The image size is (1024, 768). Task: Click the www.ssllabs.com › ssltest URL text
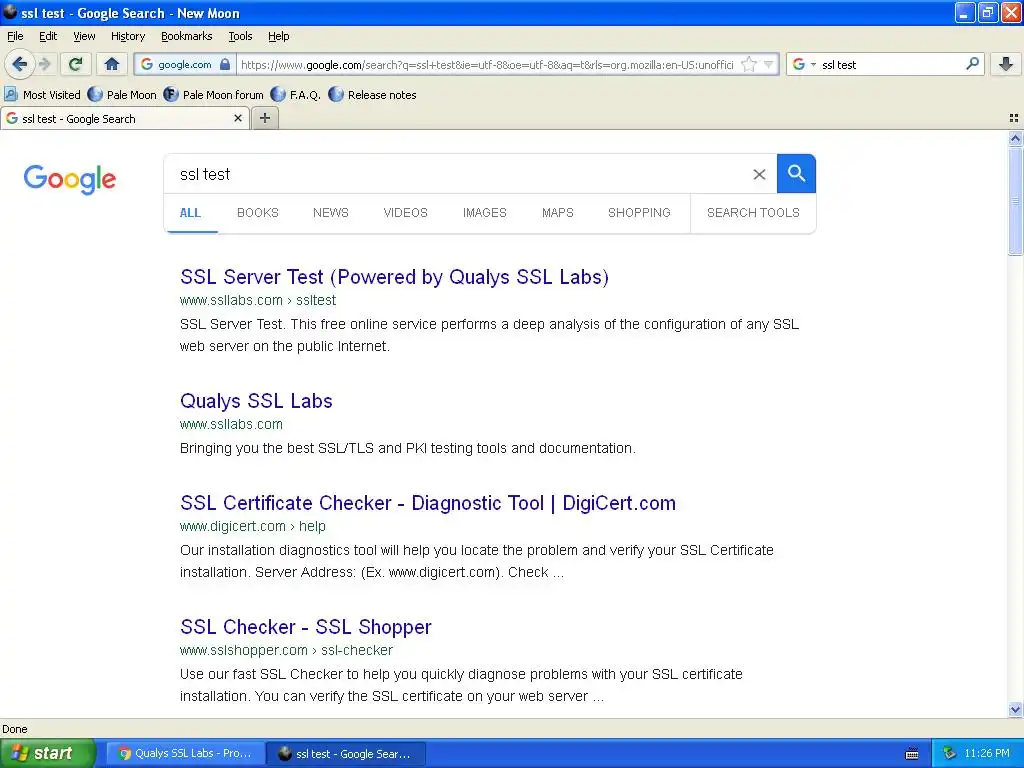click(x=258, y=300)
